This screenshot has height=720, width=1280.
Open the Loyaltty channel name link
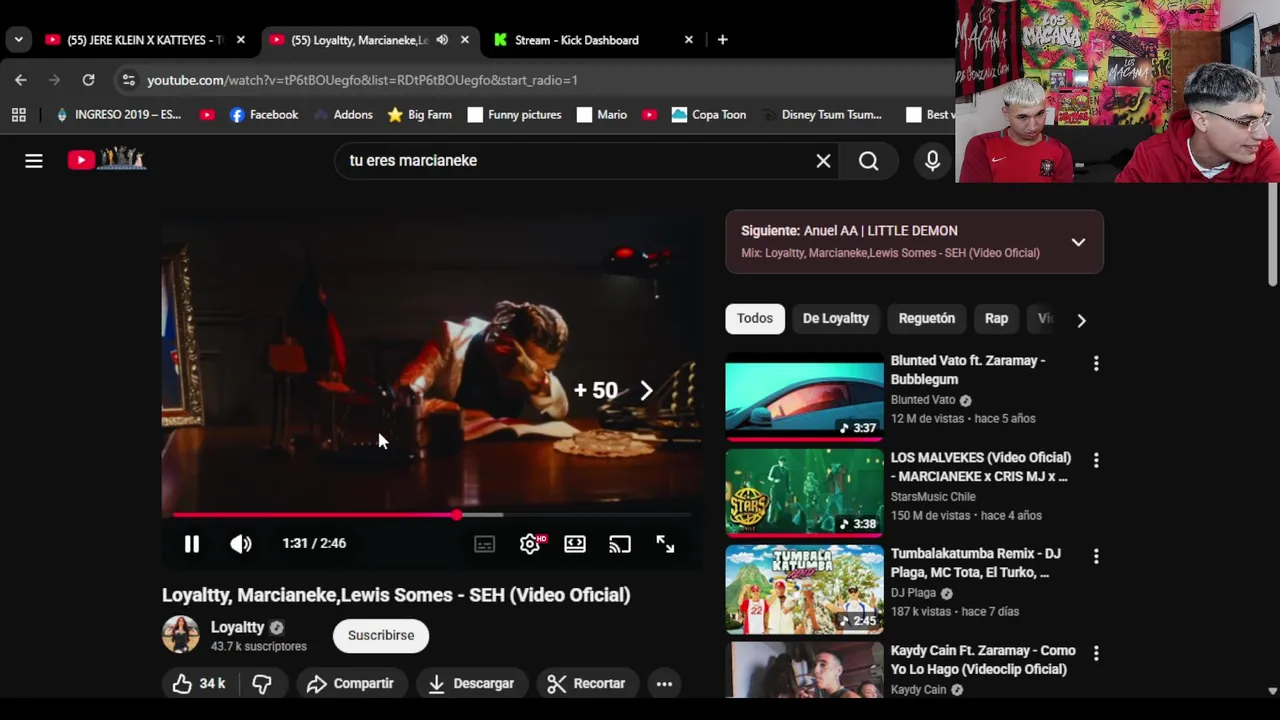pos(237,627)
